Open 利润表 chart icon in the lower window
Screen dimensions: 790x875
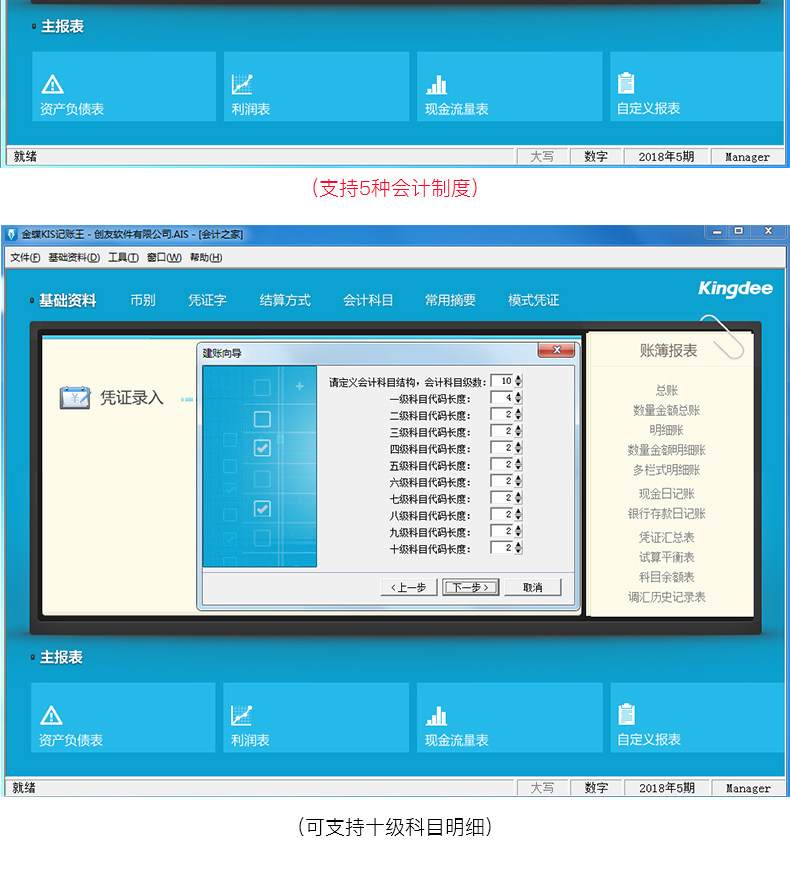tap(242, 715)
